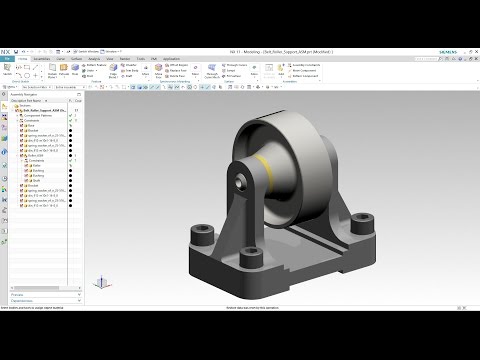Open Part Navigator in resource bar
Screen dimensions: 480x360
pyautogui.click(x=4, y=127)
